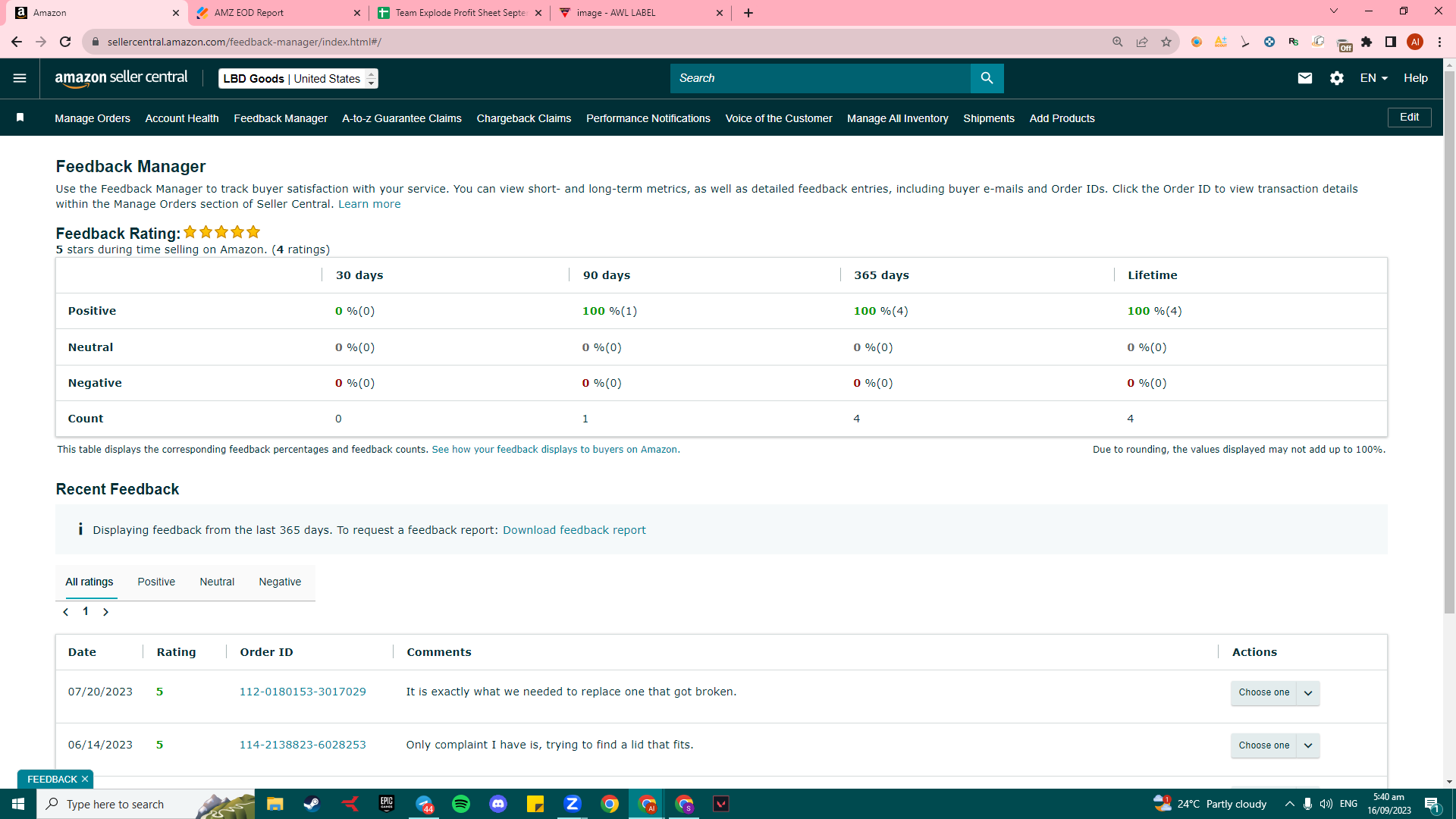Screen dimensions: 1456x819
Task: Select the All ratings tab
Action: [x=89, y=582]
